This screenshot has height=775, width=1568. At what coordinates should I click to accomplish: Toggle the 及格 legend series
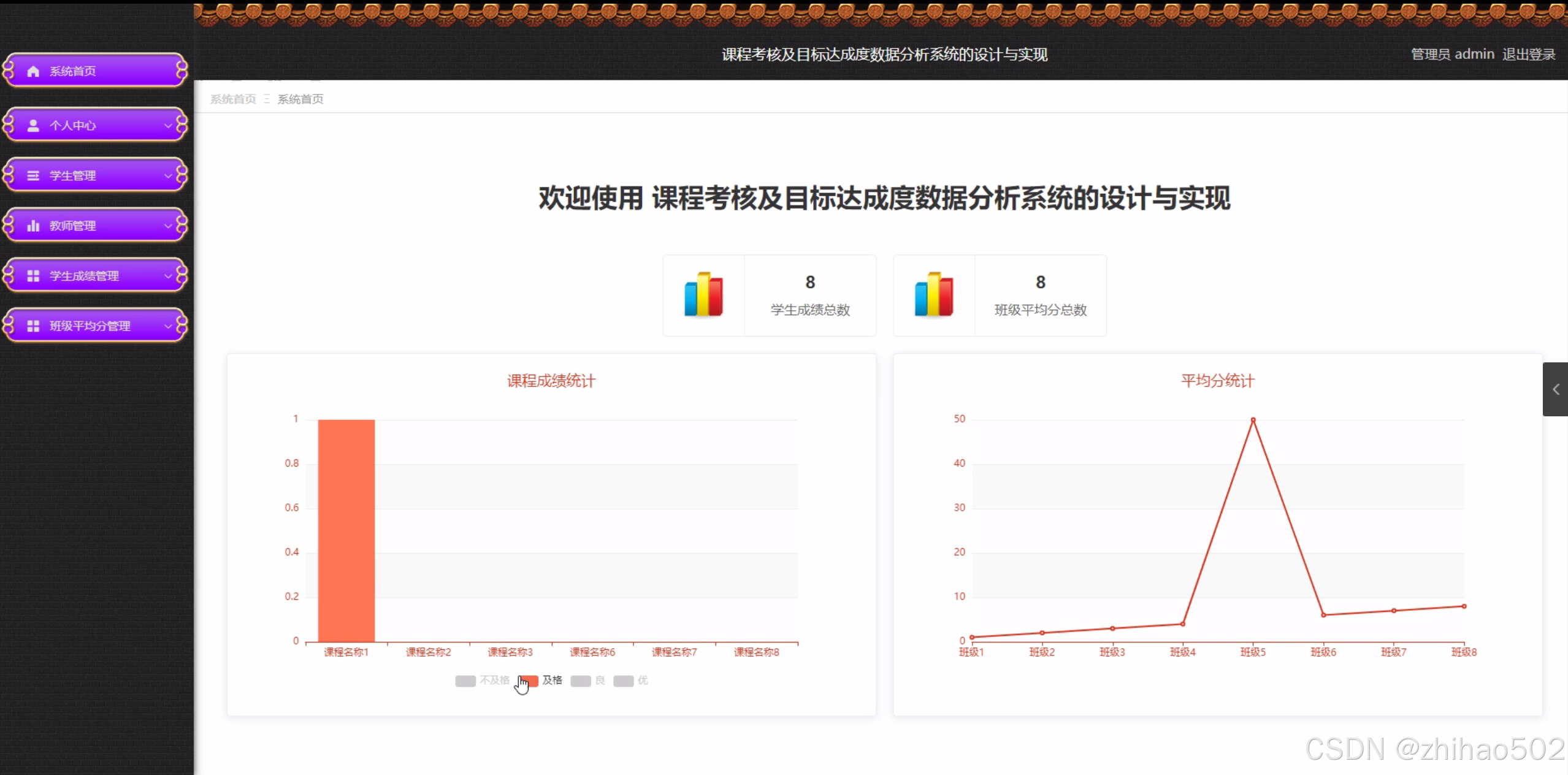(541, 681)
